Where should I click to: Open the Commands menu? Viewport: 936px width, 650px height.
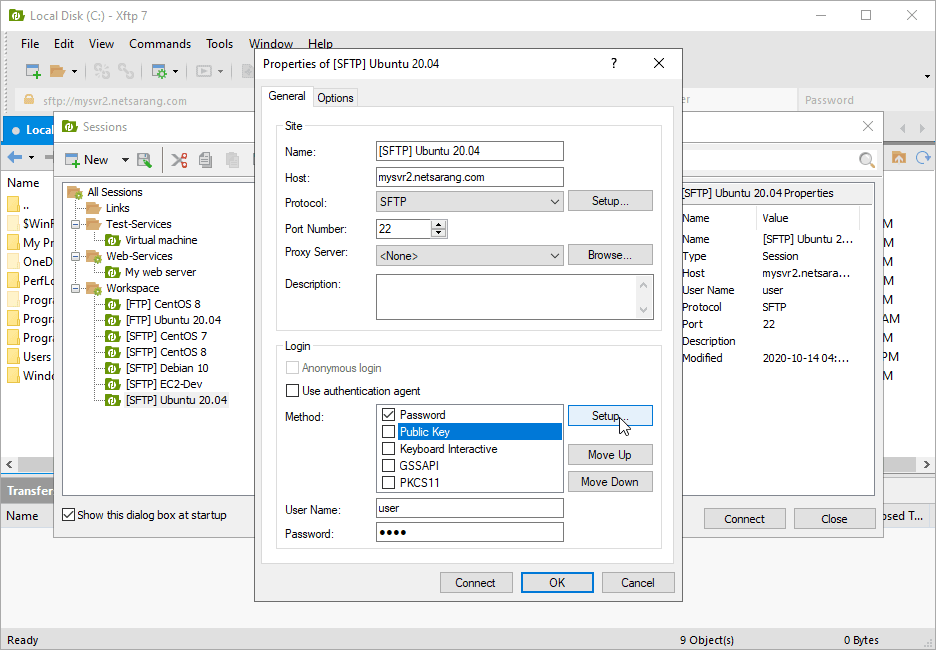pos(160,44)
